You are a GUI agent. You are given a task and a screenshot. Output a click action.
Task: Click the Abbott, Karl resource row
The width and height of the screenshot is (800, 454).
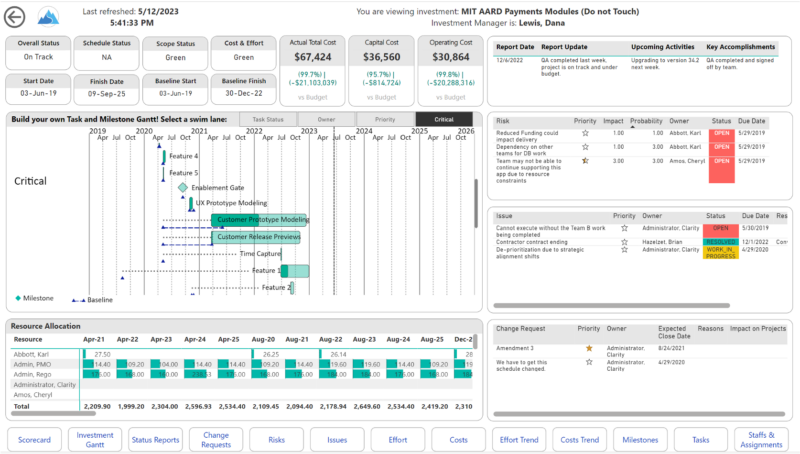coord(242,354)
